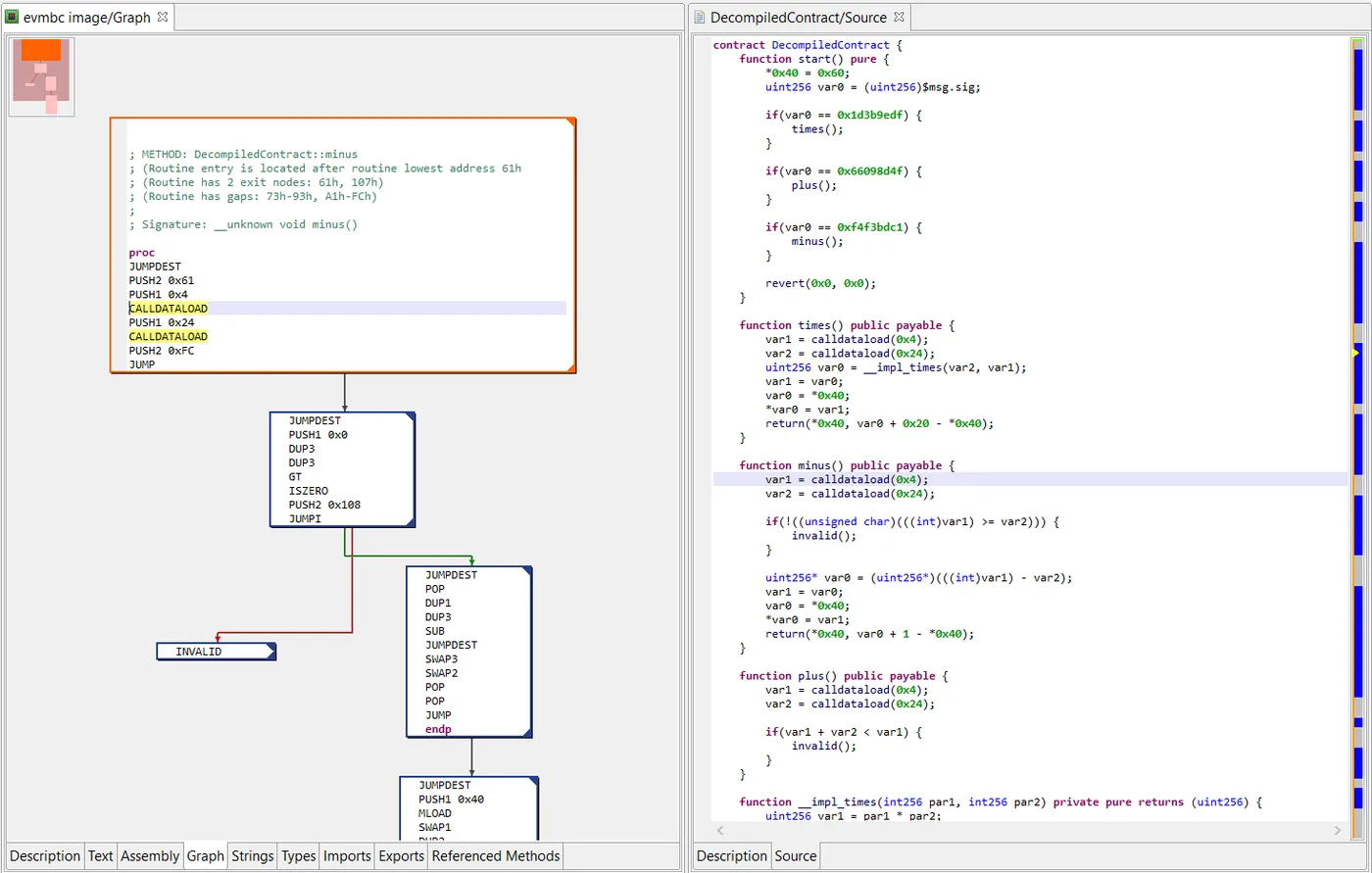The width and height of the screenshot is (1372, 873).
Task: Switch to the Assembly tab
Action: [150, 855]
